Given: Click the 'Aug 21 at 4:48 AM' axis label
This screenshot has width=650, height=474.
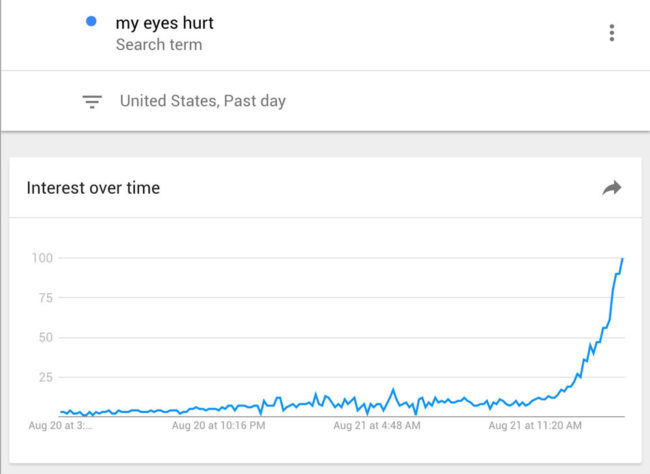Looking at the screenshot, I should 377,425.
